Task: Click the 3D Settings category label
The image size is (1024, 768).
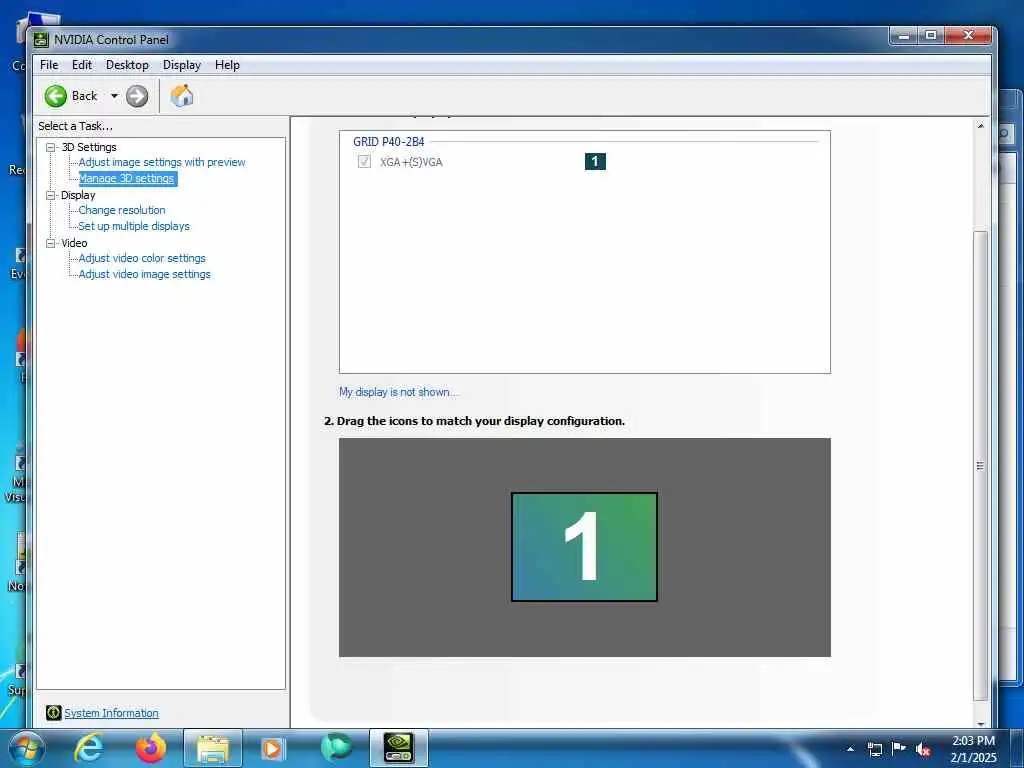Action: [89, 148]
